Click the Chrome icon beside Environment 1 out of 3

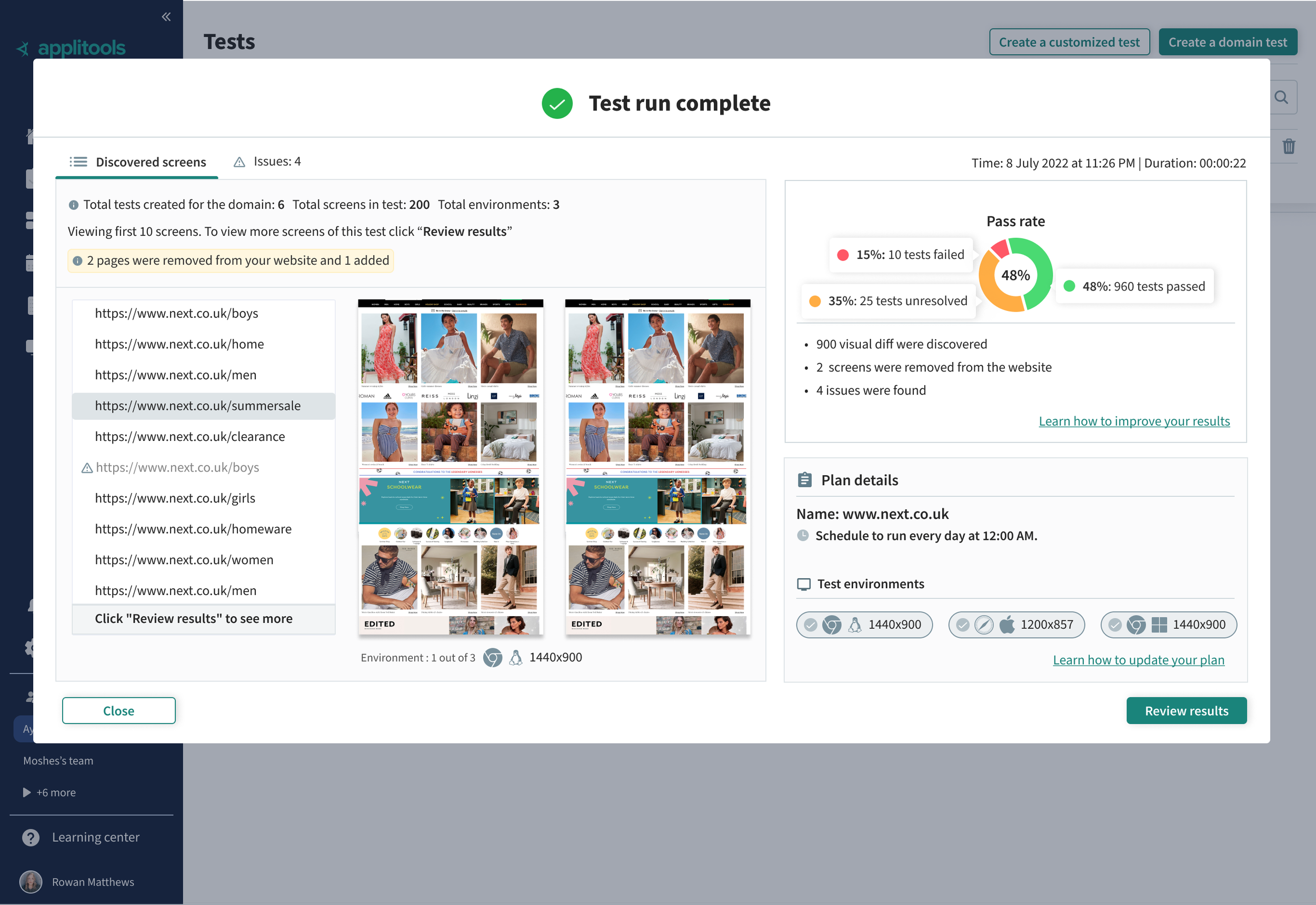click(x=492, y=658)
